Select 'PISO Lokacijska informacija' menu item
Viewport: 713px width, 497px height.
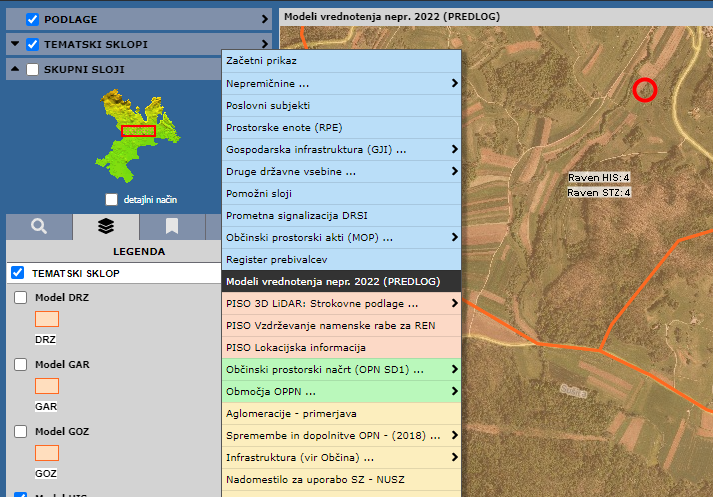340,347
